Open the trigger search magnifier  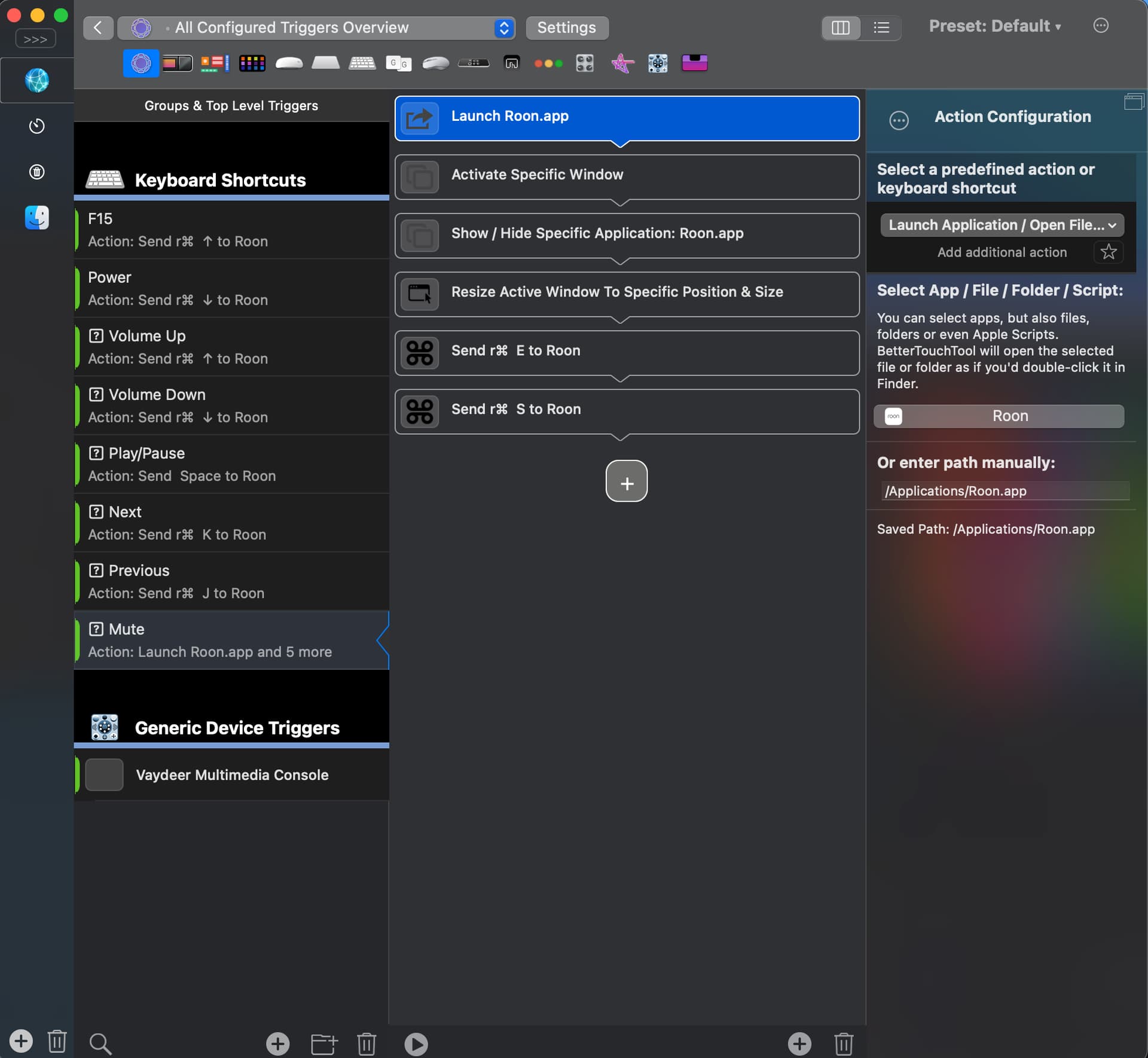(100, 1044)
